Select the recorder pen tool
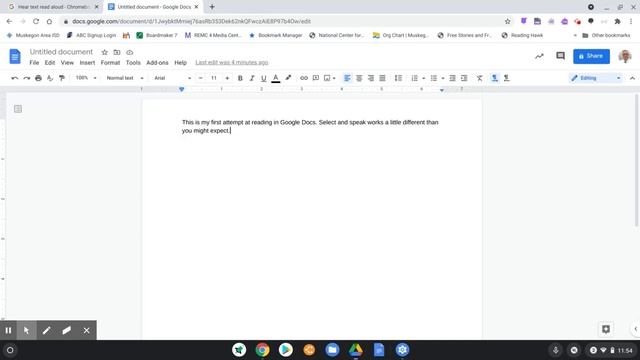 [x=47, y=330]
